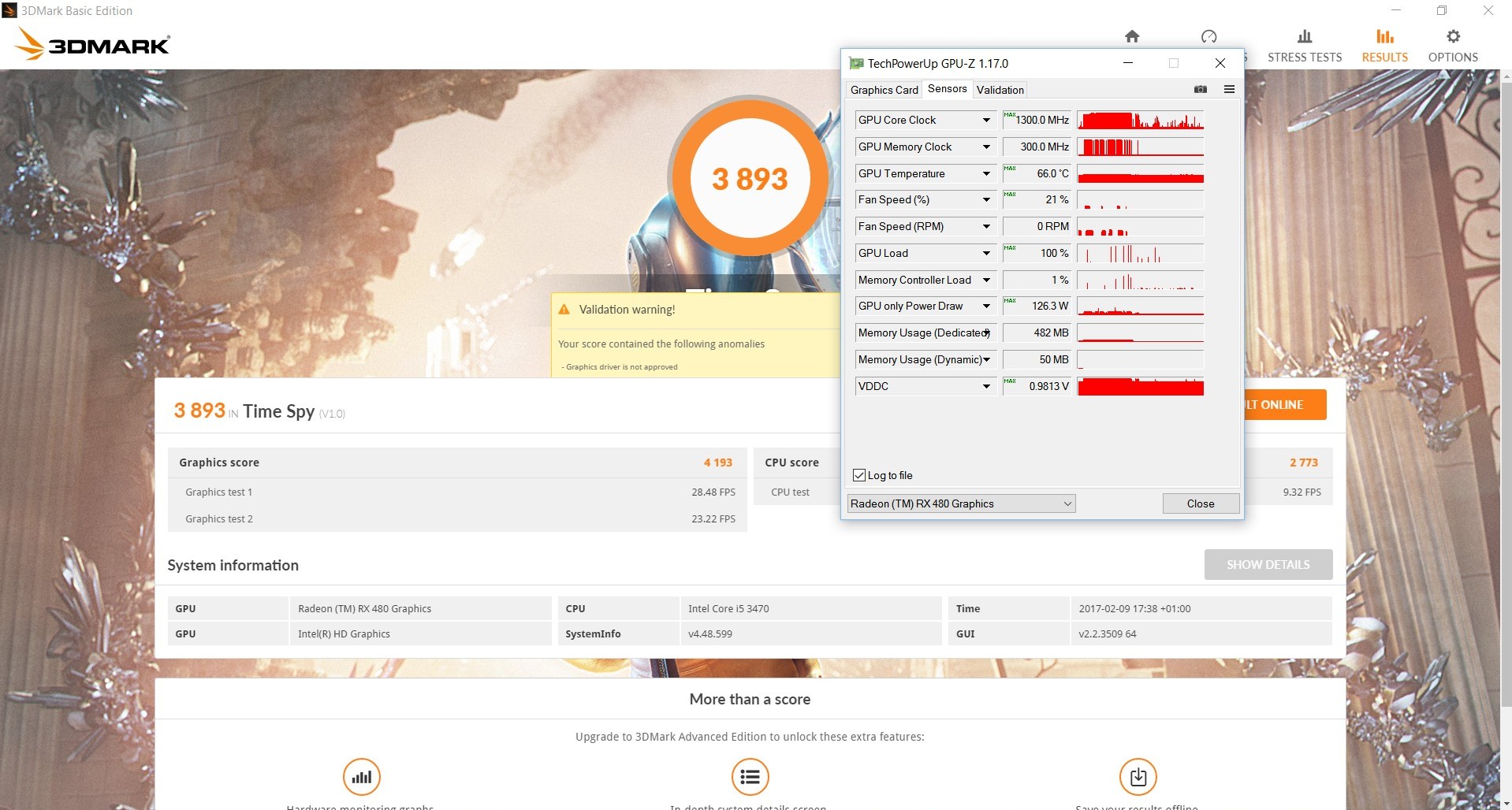1512x810 pixels.
Task: Take a GPU-Z screenshot with camera icon
Action: coord(1201,89)
